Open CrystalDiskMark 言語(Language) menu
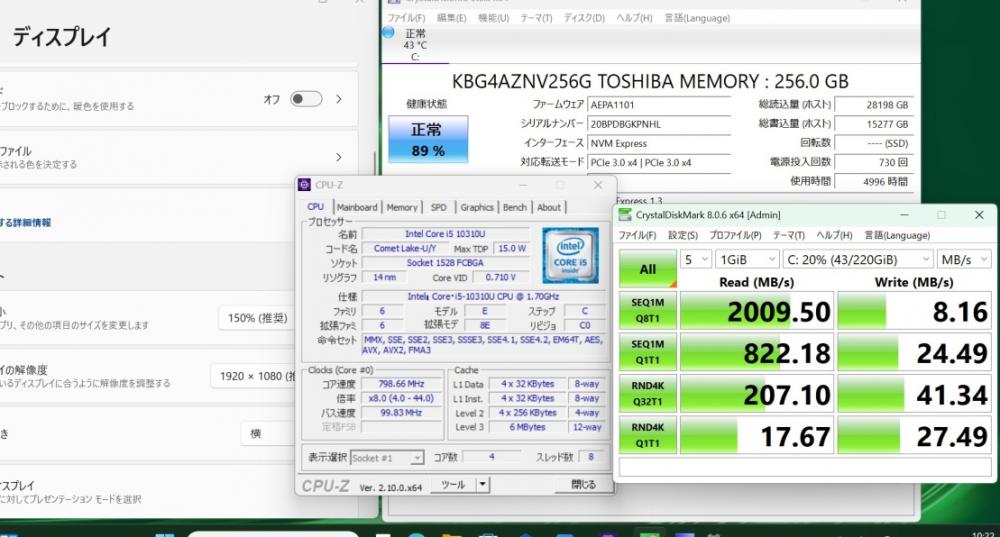 tap(897, 235)
